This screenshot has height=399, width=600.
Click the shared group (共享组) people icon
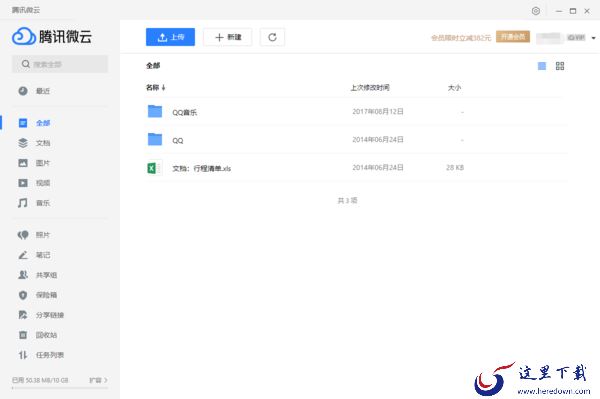click(23, 275)
